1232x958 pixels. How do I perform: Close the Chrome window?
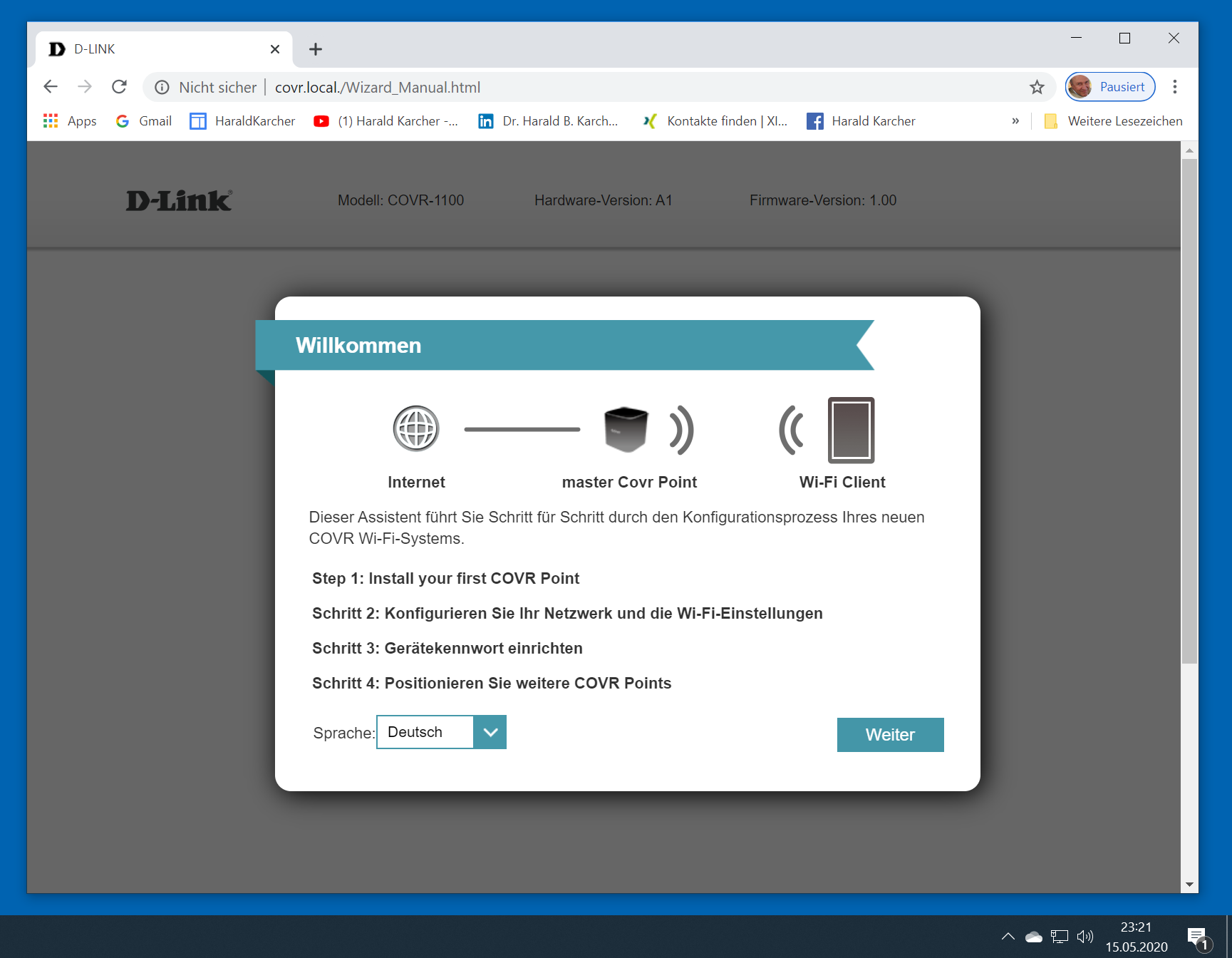1174,38
